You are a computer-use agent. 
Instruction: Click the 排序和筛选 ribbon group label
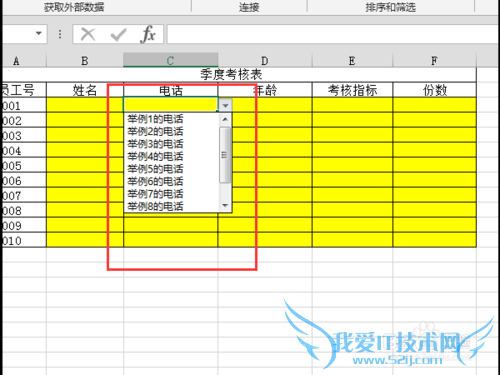[x=390, y=7]
